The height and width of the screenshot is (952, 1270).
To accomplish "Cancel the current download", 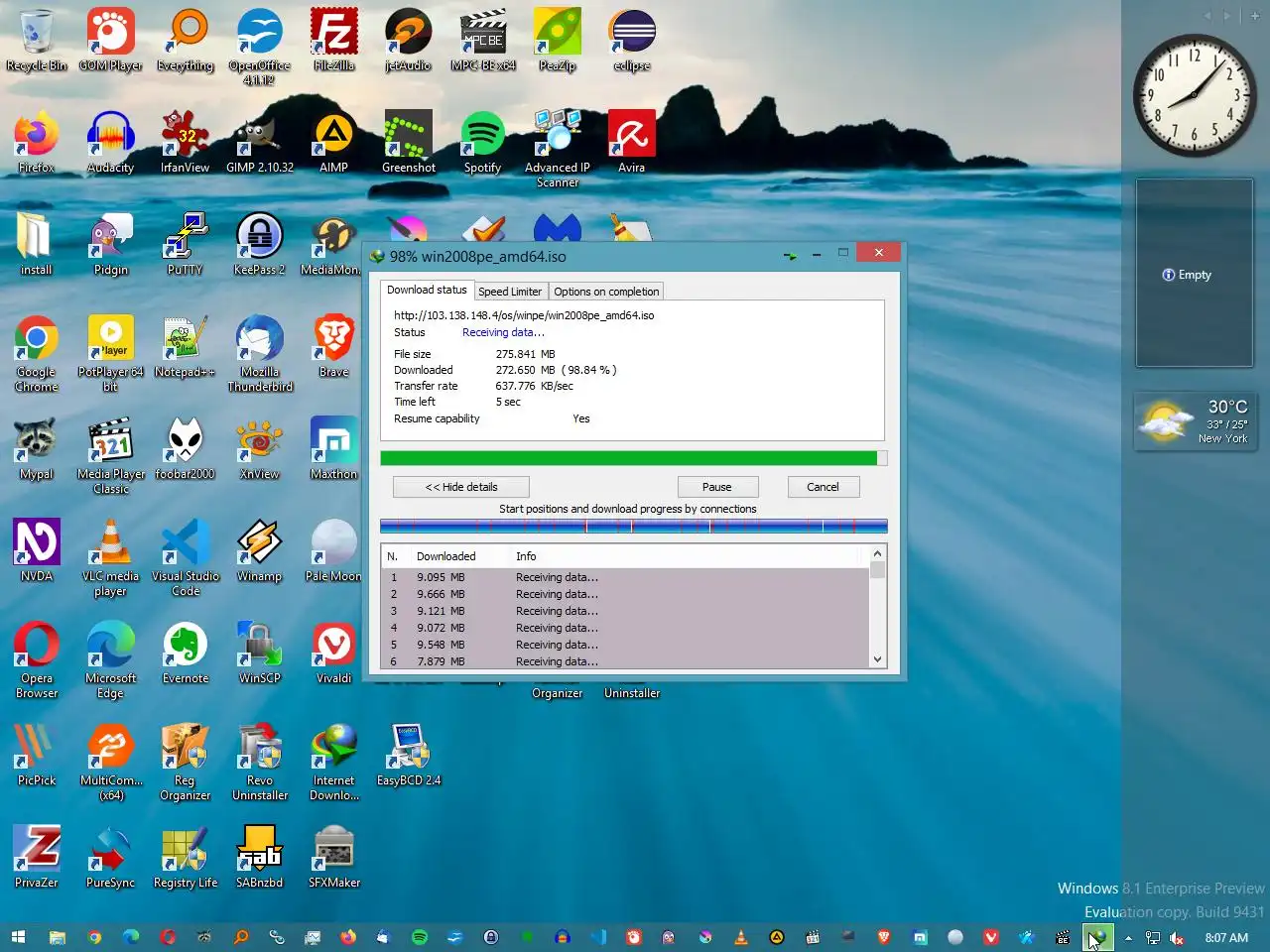I will [823, 487].
